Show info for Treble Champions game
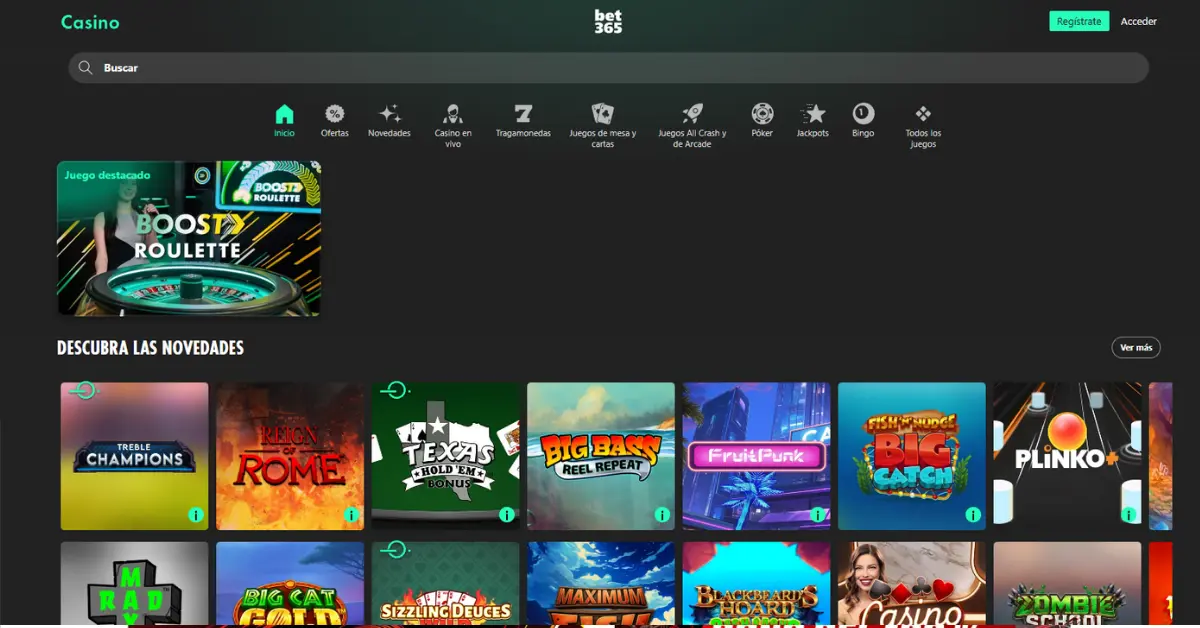The image size is (1200, 628). click(x=196, y=515)
